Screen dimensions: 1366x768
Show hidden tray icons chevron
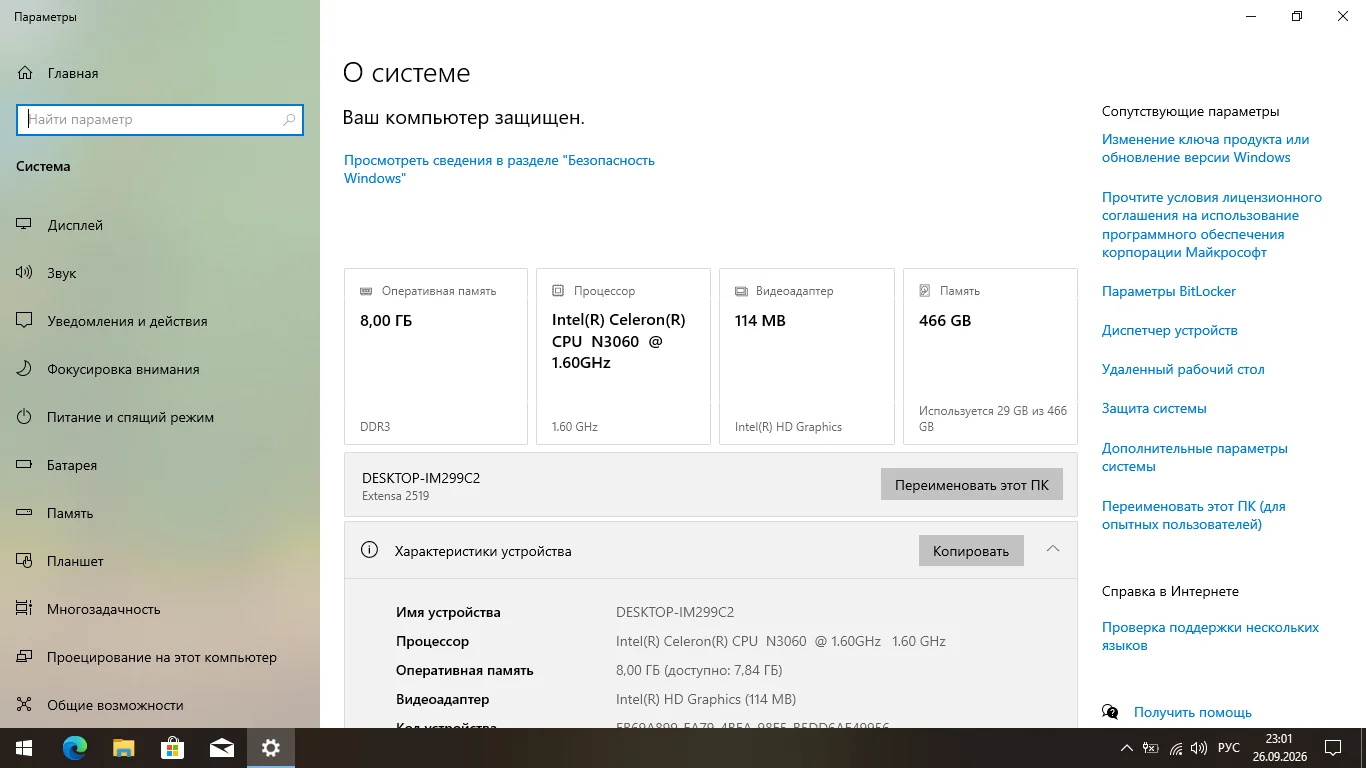(x=1127, y=748)
